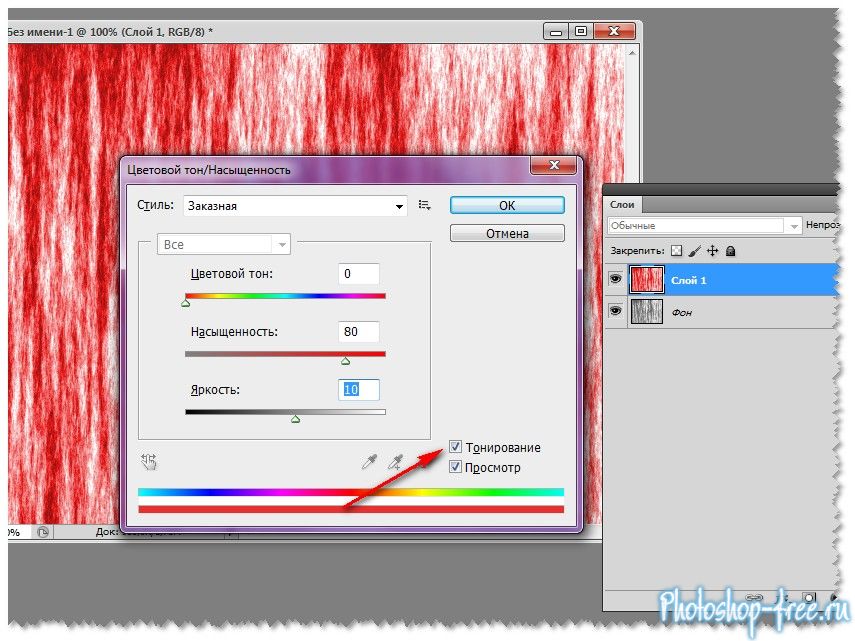Expand the Все color range dropdown
The width and height of the screenshot is (855, 641).
223,244
